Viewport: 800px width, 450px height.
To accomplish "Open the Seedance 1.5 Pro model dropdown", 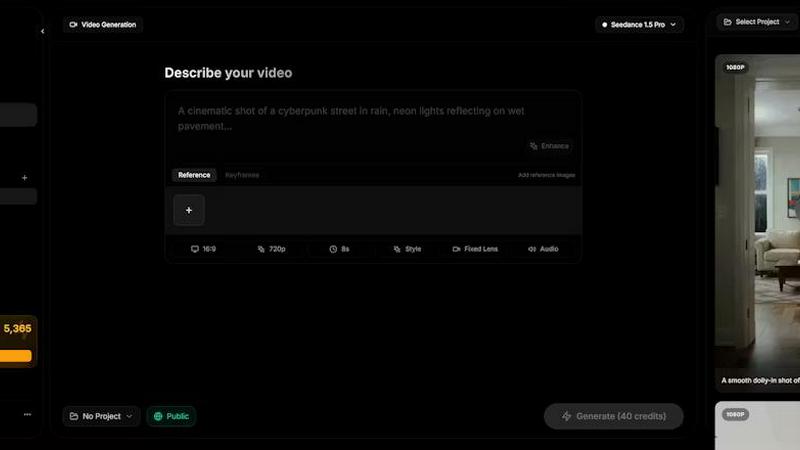I will 639,24.
